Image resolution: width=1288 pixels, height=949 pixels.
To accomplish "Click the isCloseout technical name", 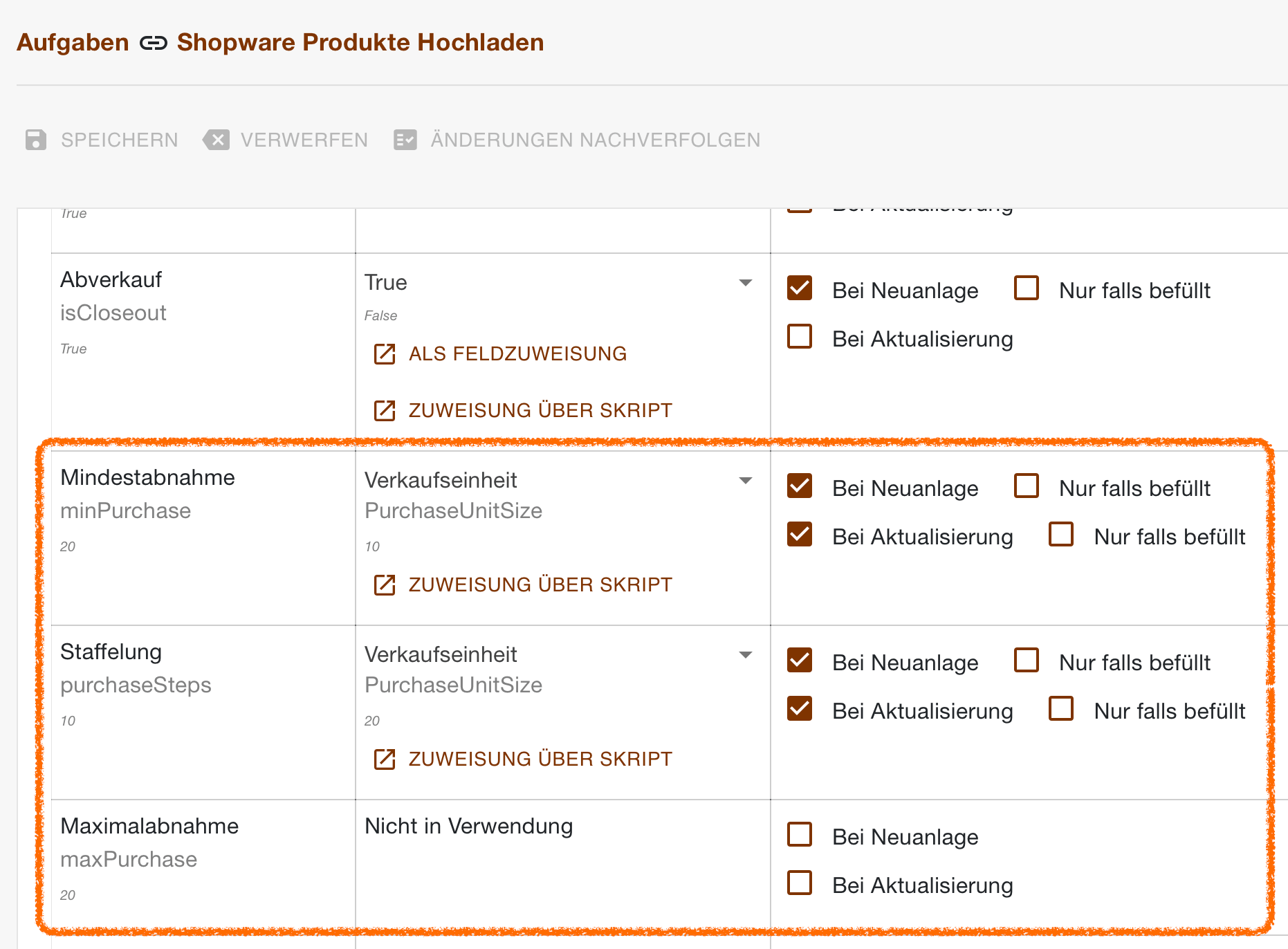I will coord(113,313).
